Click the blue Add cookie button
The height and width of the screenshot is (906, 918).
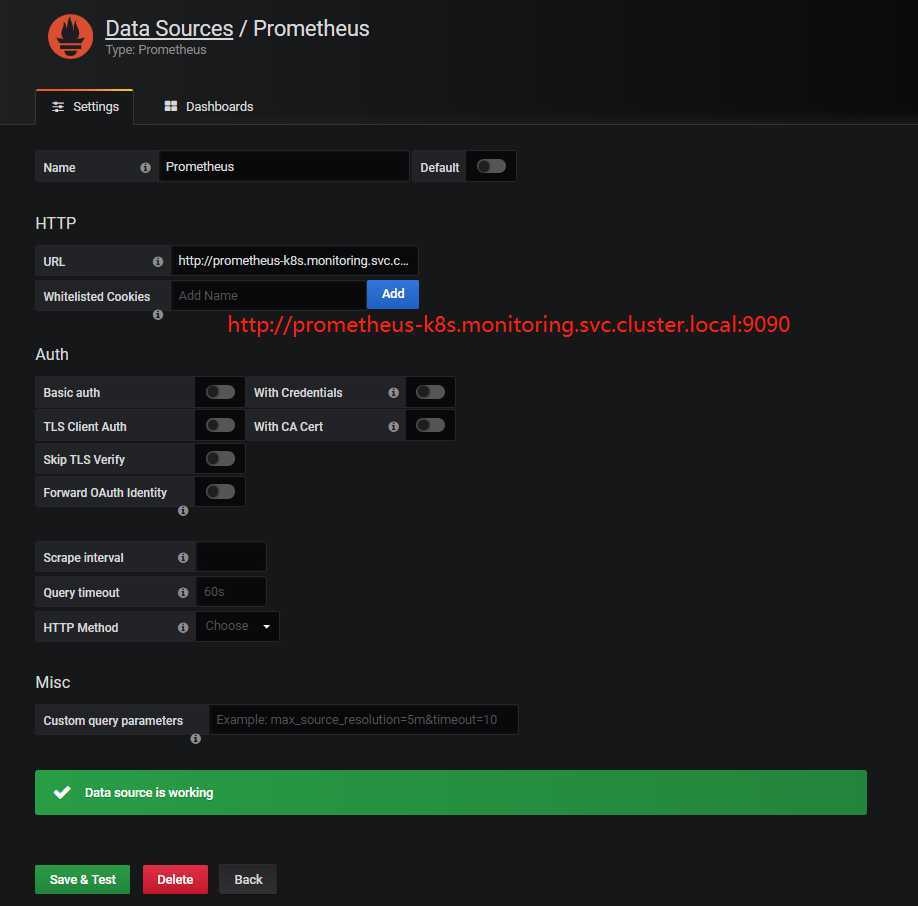pos(393,294)
